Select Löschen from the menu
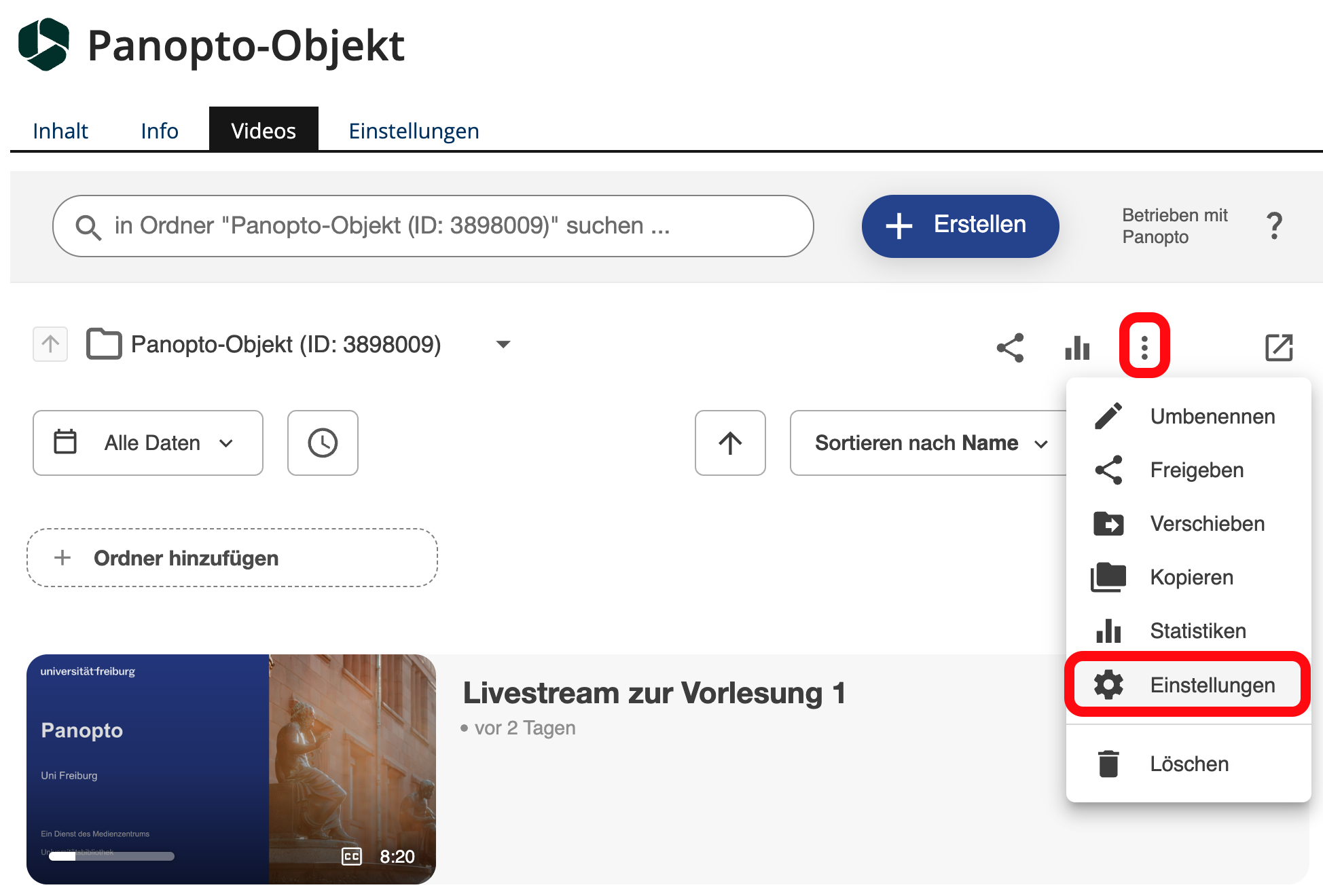This screenshot has width=1323, height=896. [1189, 764]
